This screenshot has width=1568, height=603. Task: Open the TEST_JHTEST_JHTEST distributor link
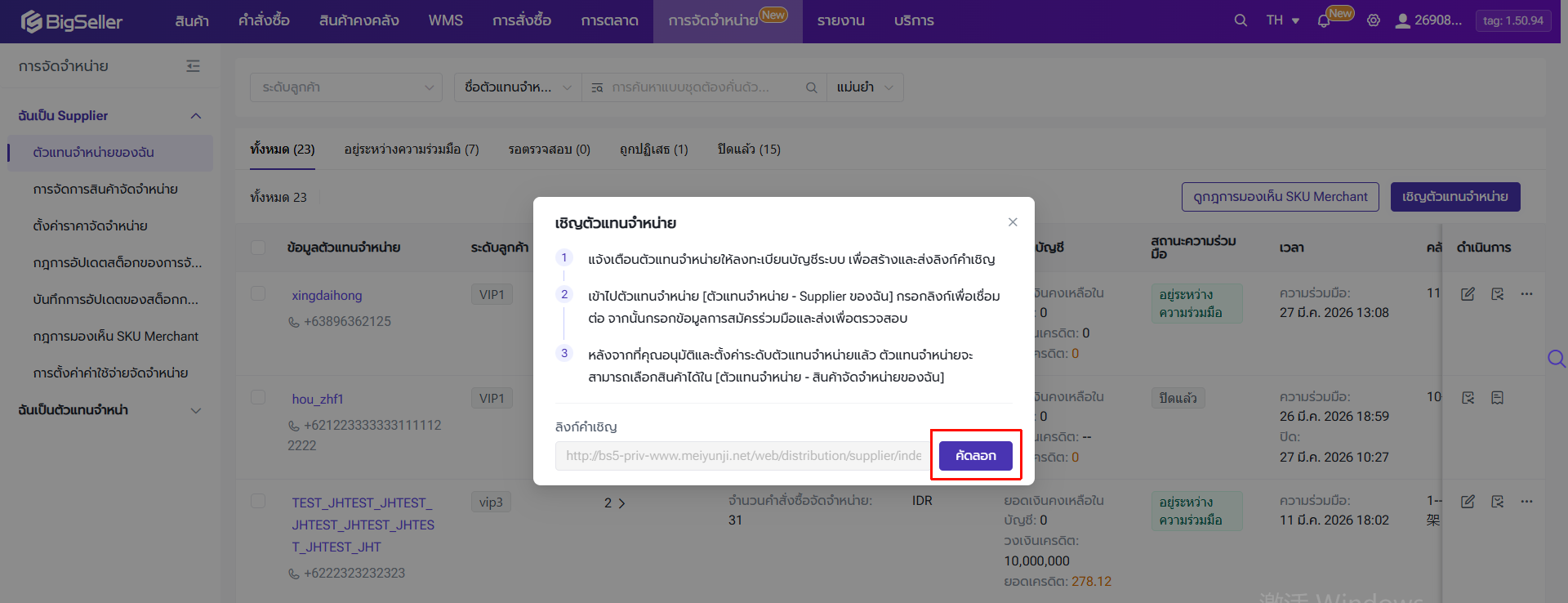point(363,525)
